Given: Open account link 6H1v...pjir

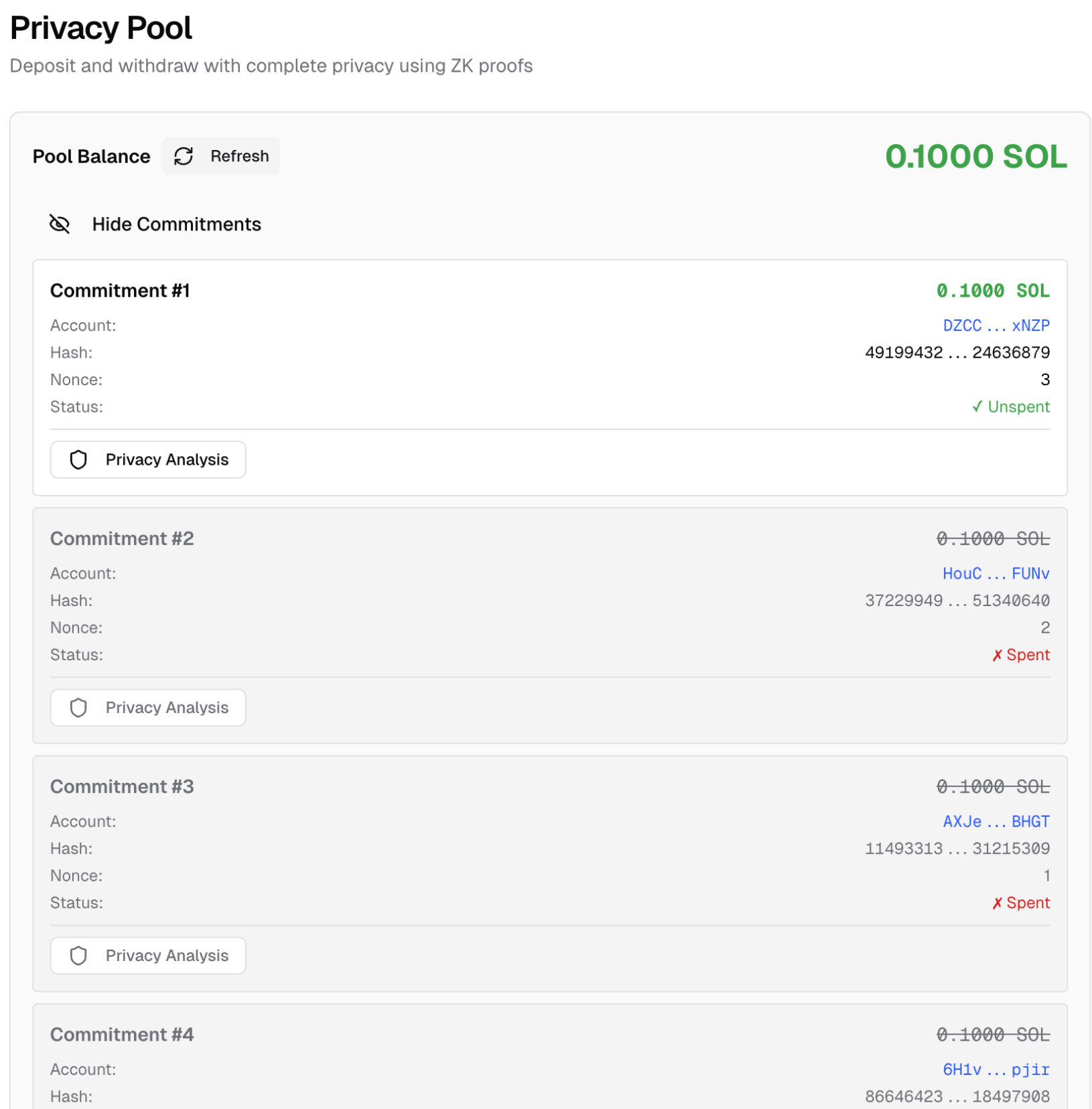Looking at the screenshot, I should coord(996,1069).
